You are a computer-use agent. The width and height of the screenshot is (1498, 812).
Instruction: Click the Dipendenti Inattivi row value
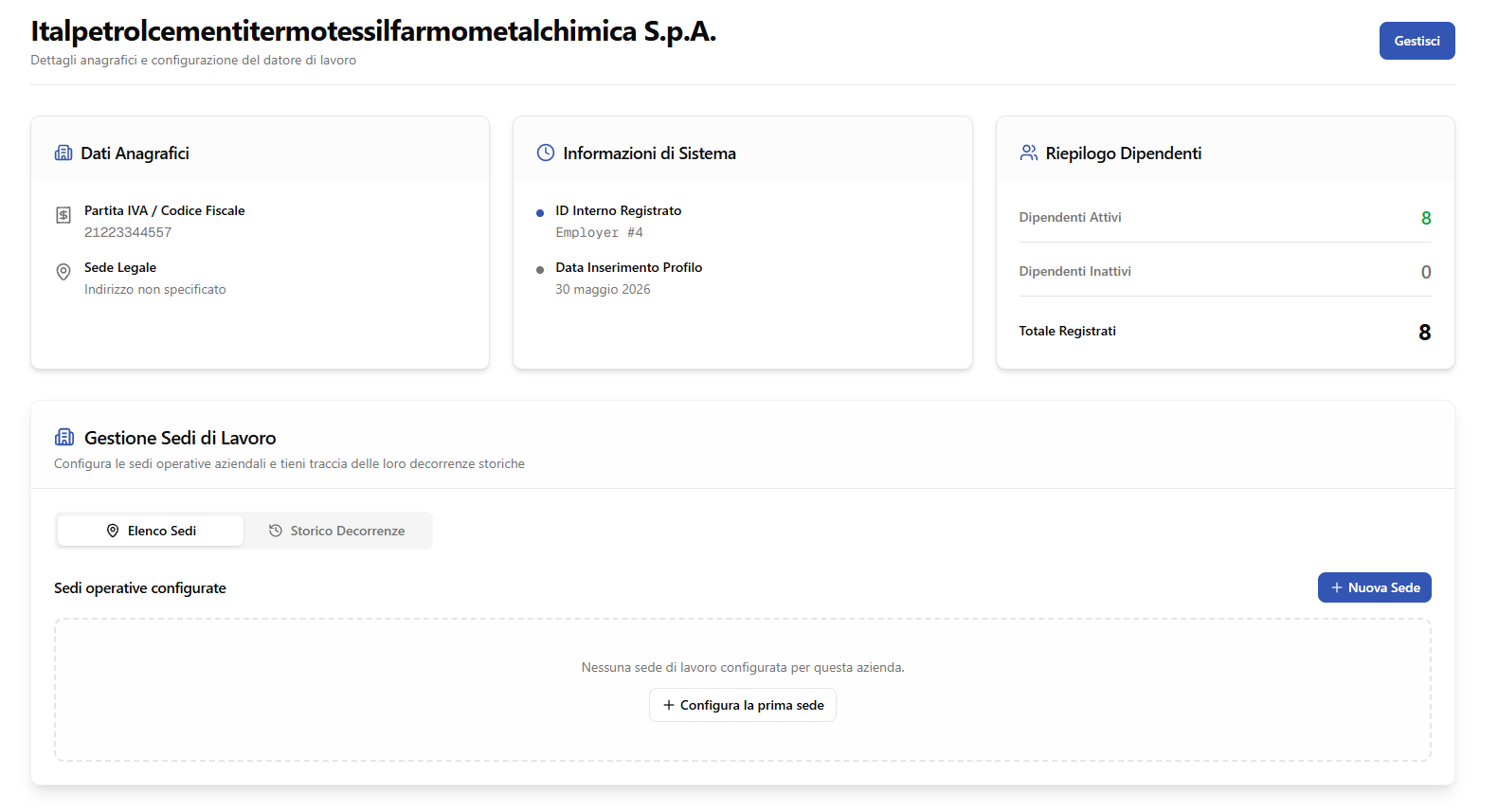(x=1426, y=272)
